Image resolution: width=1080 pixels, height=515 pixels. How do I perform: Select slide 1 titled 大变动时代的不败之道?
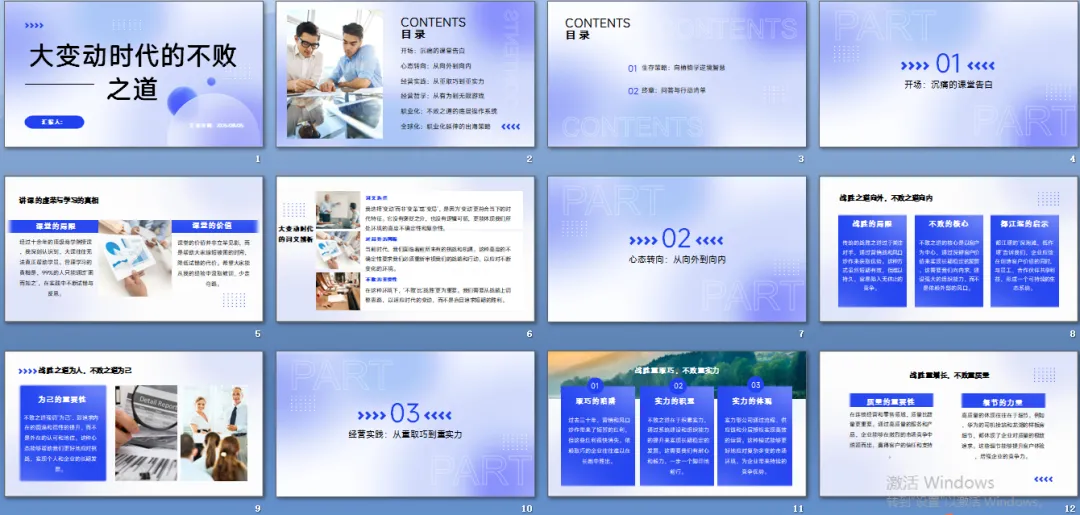(x=134, y=74)
